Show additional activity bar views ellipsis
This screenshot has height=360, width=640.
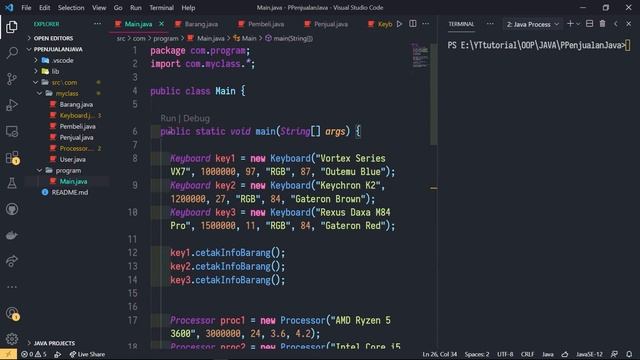coord(12,287)
